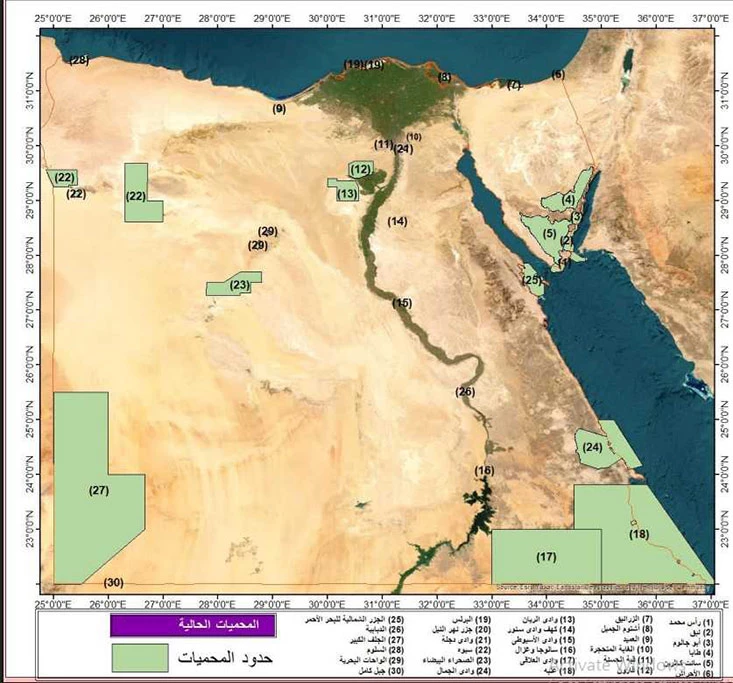The image size is (733, 683).
Task: Click the حدود المحميات legend text
Action: (227, 657)
